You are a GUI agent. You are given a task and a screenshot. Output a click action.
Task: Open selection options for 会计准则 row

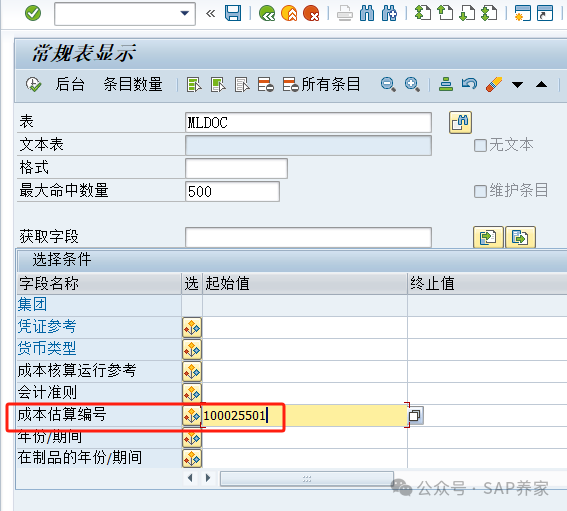(192, 393)
